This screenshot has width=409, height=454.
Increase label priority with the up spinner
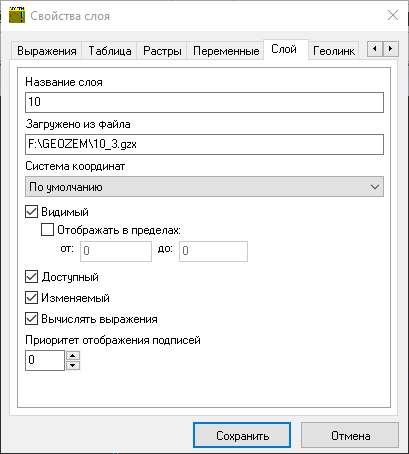click(x=73, y=356)
